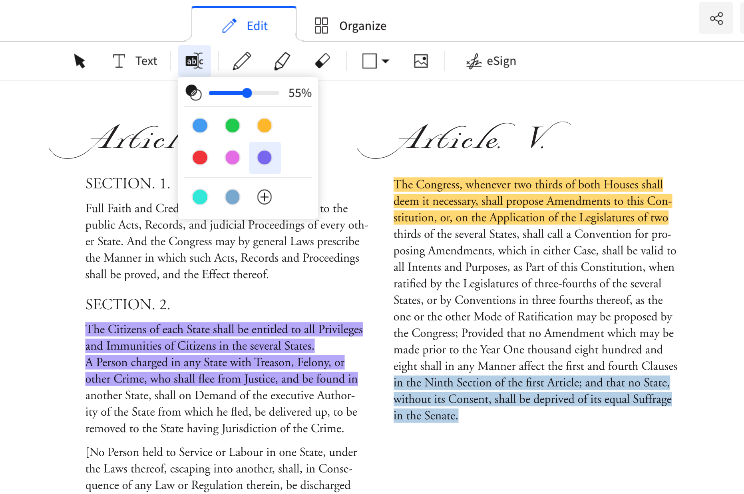Add a custom color with plus button
This screenshot has height=494, width=744.
pyautogui.click(x=264, y=197)
